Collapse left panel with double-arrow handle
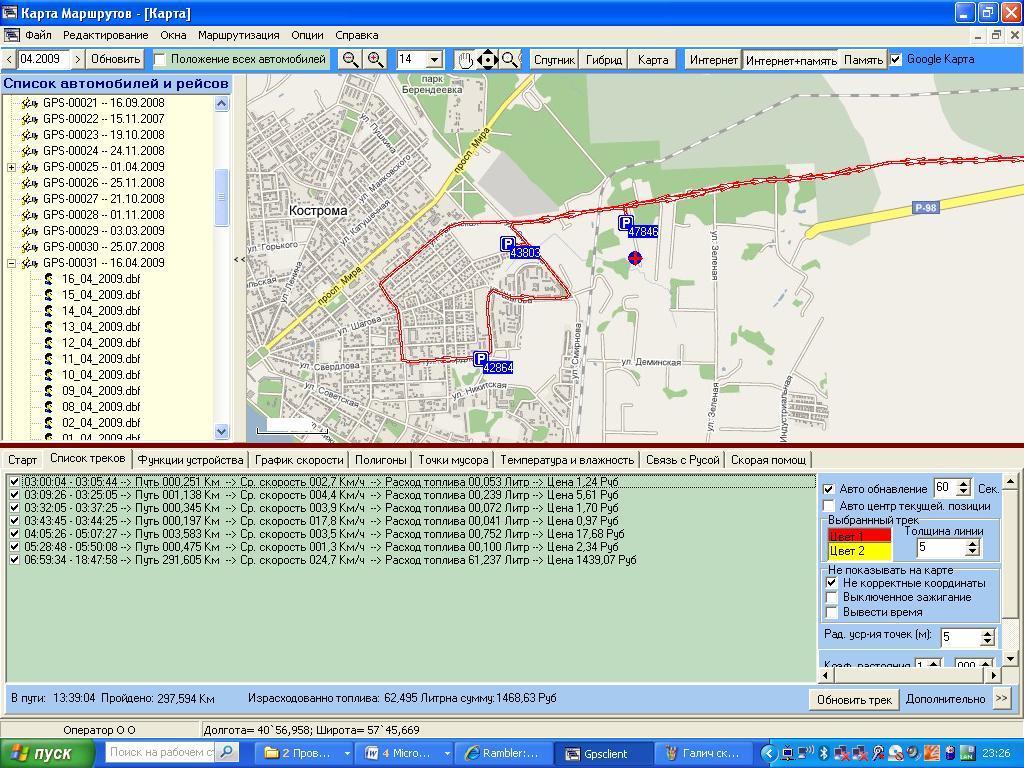The image size is (1024, 768). tap(240, 259)
